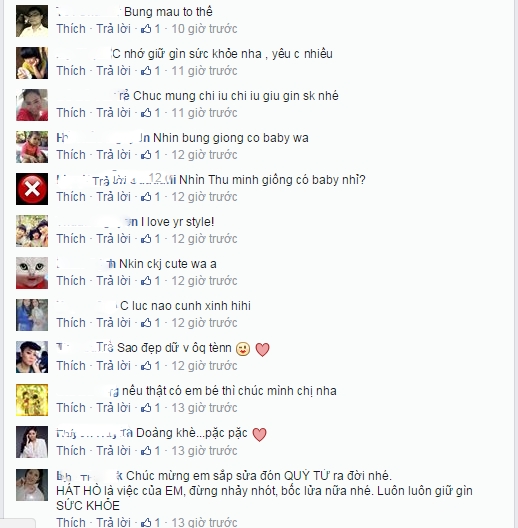The height and width of the screenshot is (528, 518).
Task: Reply to the "Chuc mung chi iu" comment
Action: coord(114,113)
